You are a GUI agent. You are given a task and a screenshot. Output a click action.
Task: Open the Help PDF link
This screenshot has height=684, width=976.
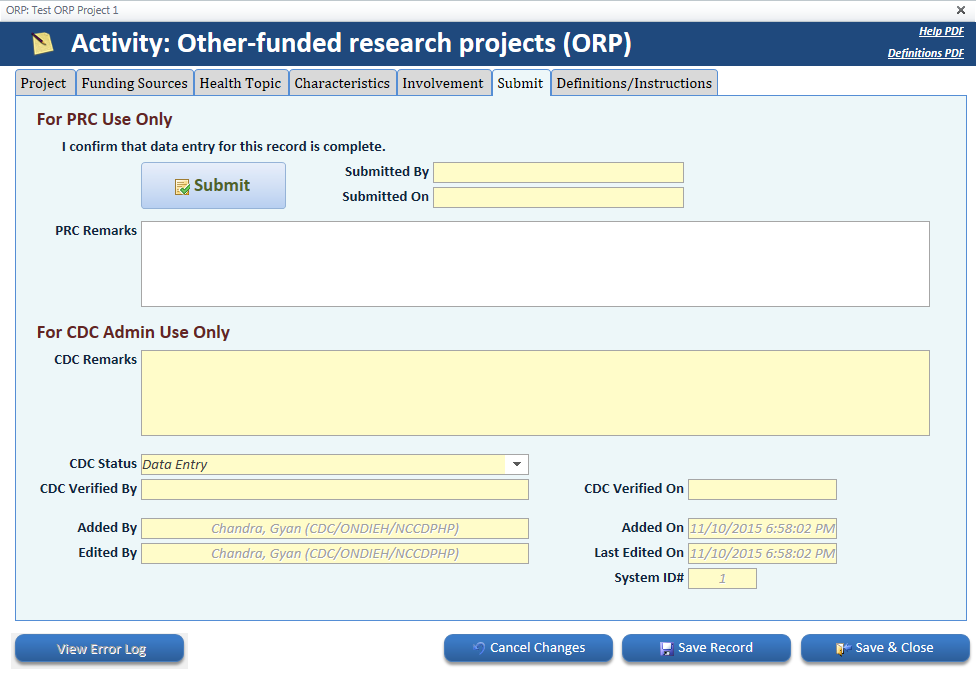(941, 31)
